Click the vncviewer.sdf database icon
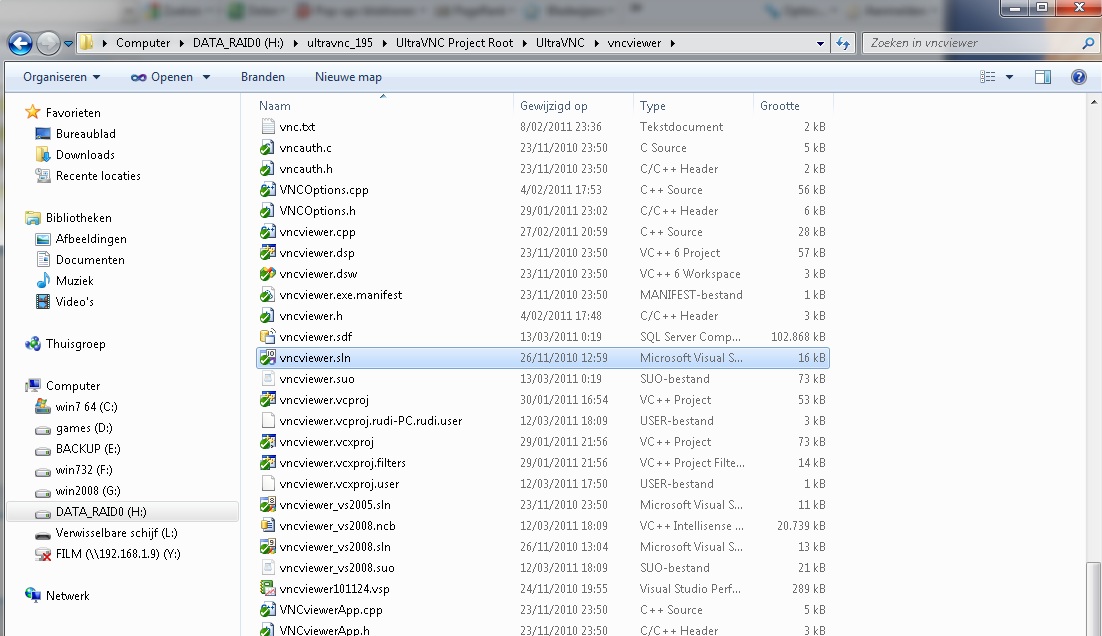Viewport: 1102px width, 636px height. coord(267,337)
